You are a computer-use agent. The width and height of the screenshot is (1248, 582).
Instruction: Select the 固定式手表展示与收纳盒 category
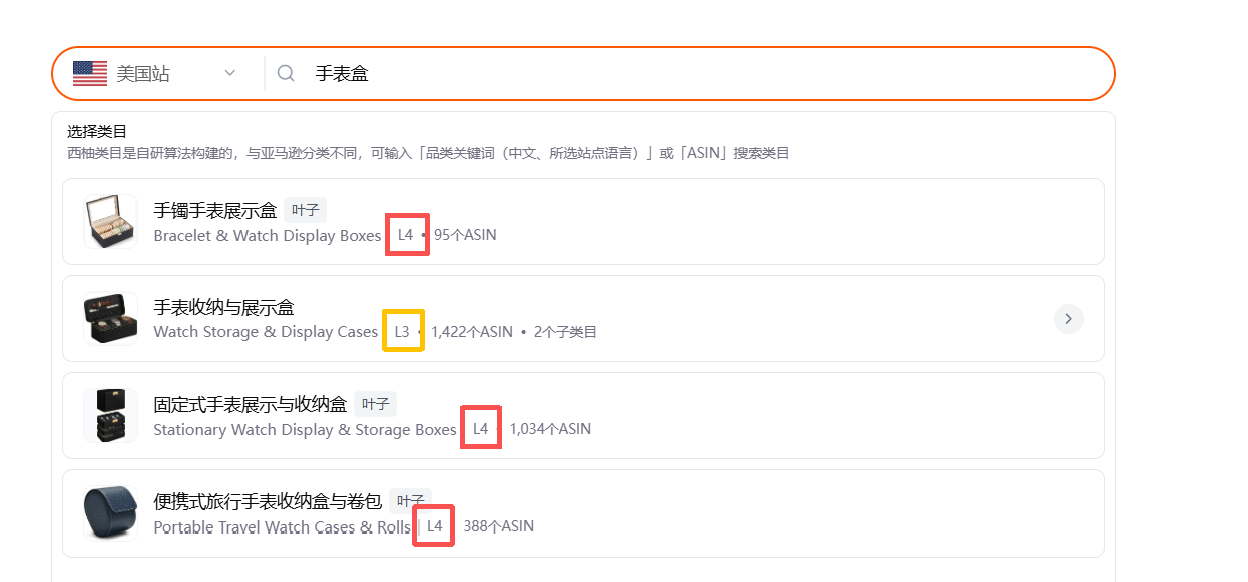(583, 415)
